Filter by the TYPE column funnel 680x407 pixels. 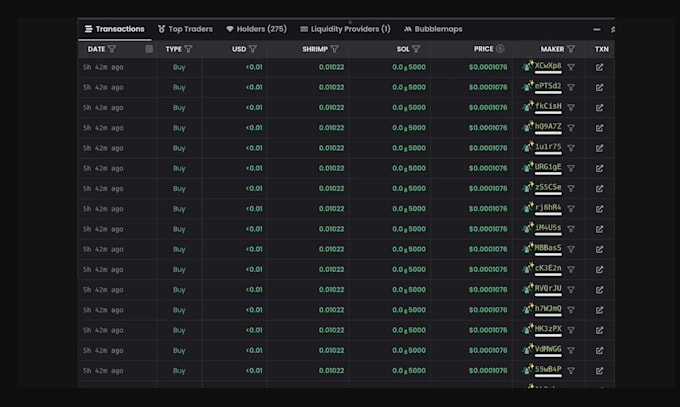[x=188, y=49]
